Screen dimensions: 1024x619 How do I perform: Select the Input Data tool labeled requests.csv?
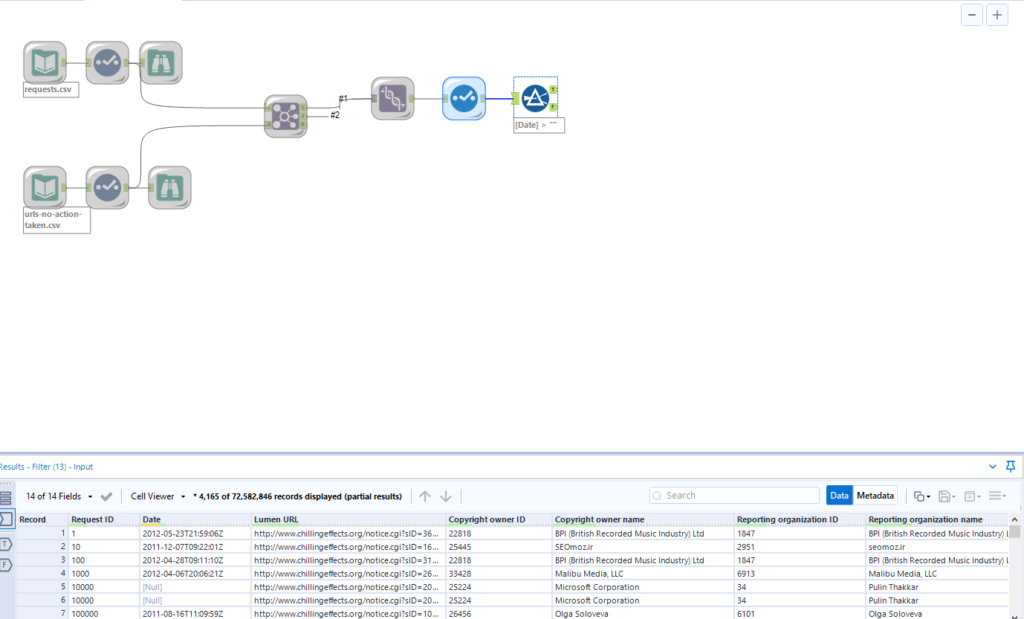pyautogui.click(x=44, y=63)
